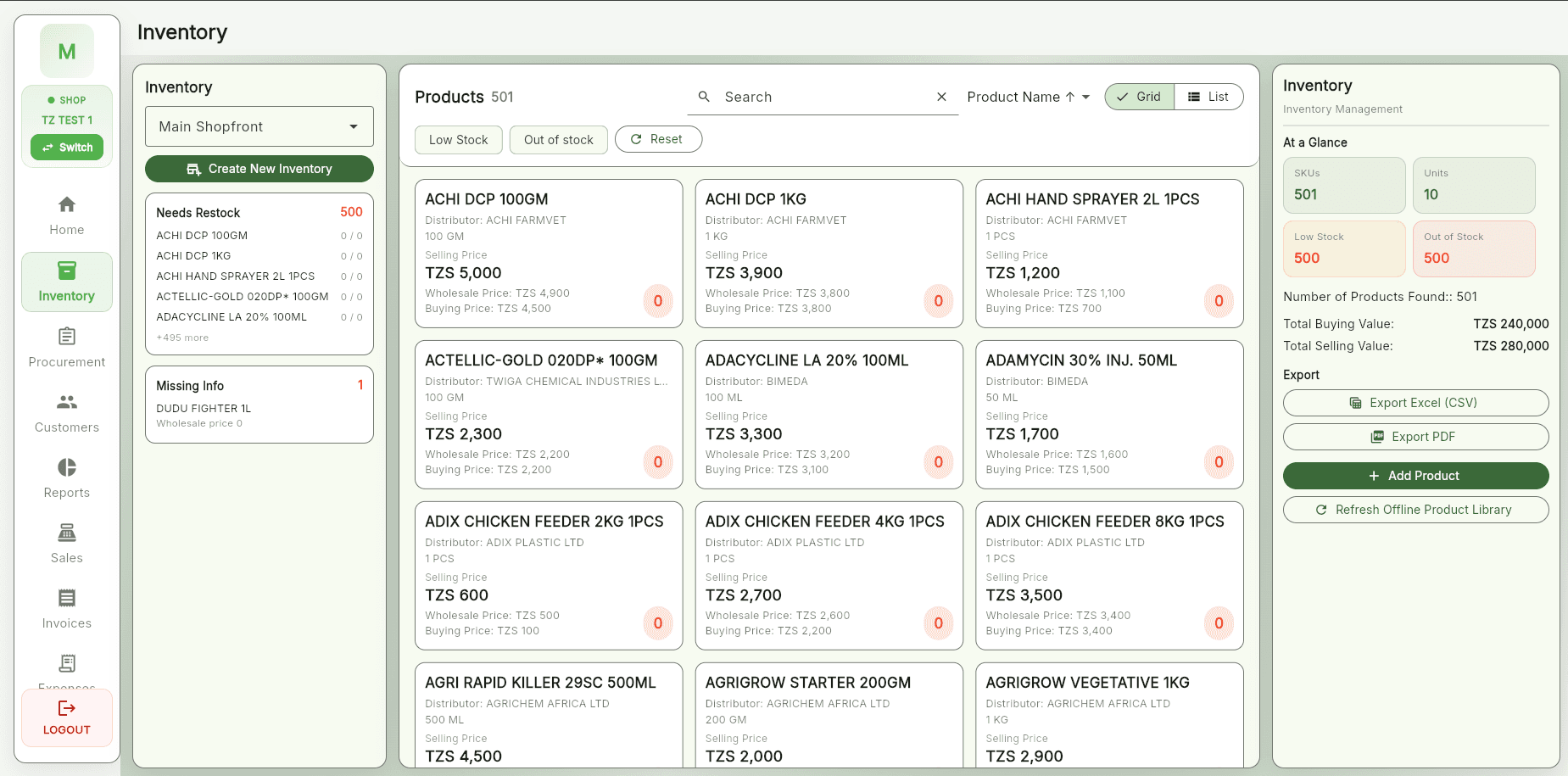This screenshot has width=1568, height=776.
Task: Click the Switch shop button
Action: (67, 148)
